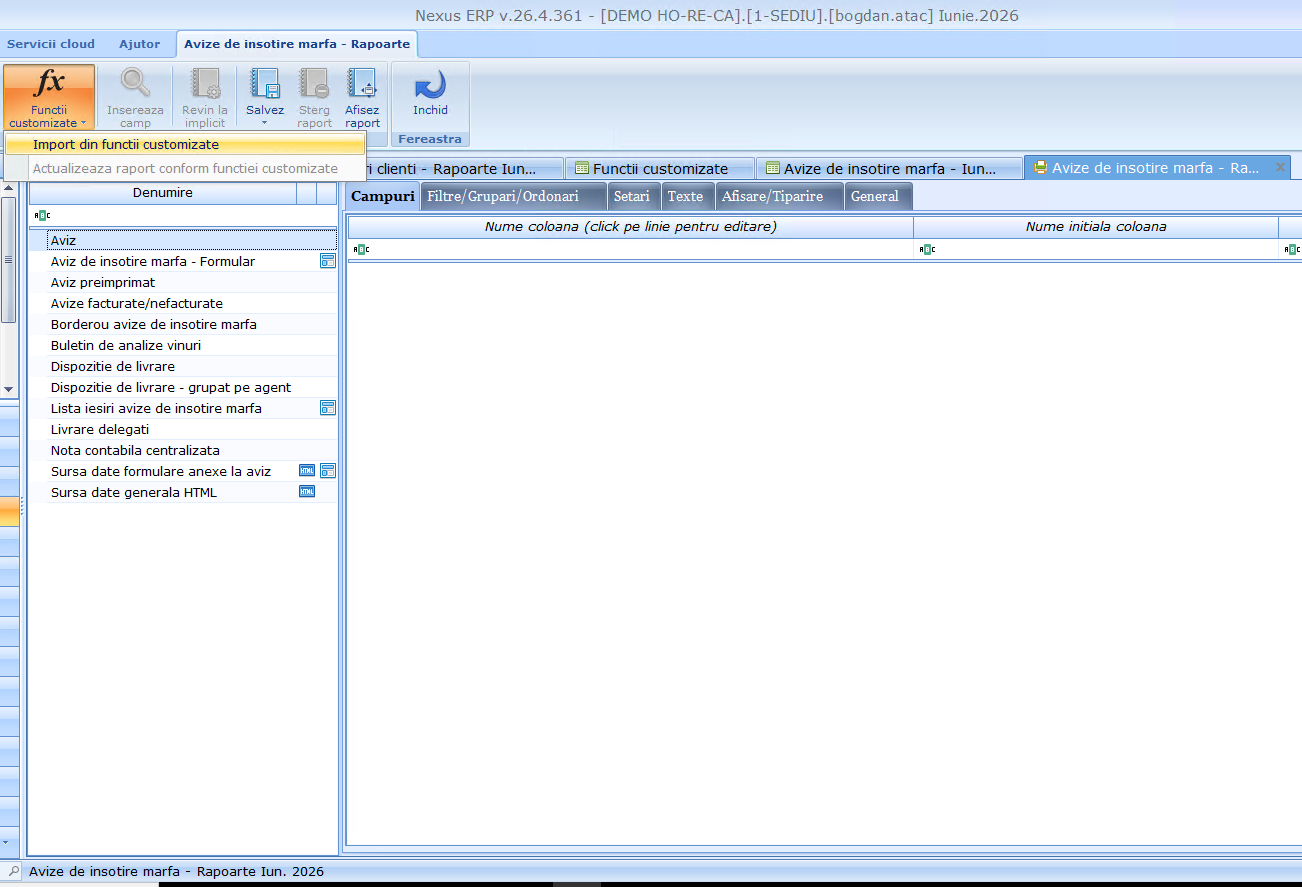Click the Insereaza camp magnifier icon
Screen dimensions: 1302x887
[135, 83]
